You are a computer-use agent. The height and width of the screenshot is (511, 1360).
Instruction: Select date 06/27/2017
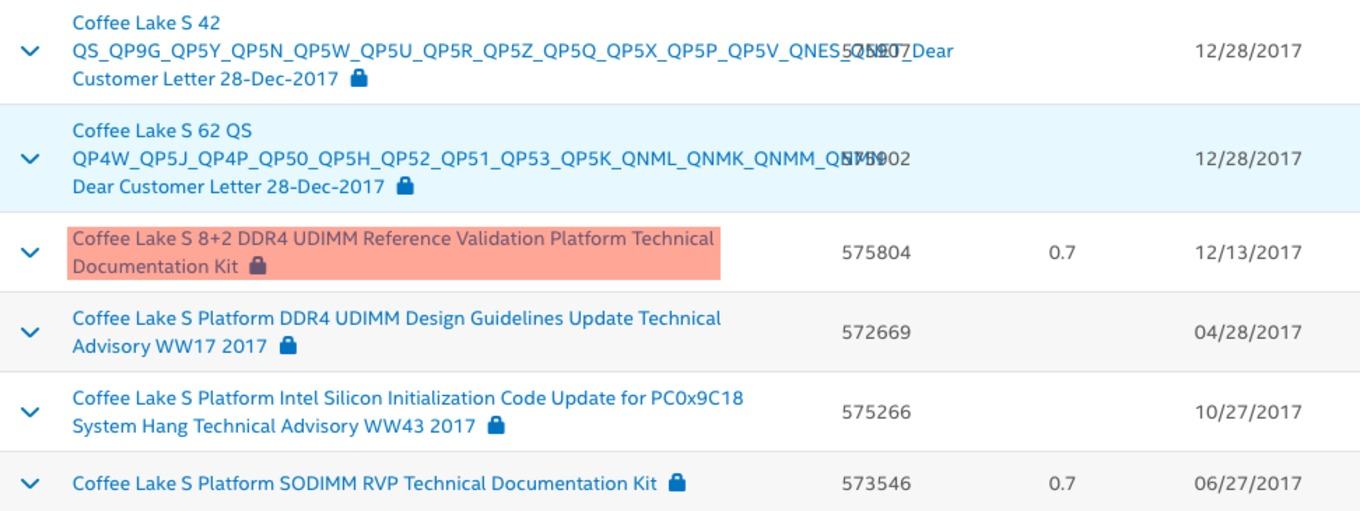click(1248, 484)
